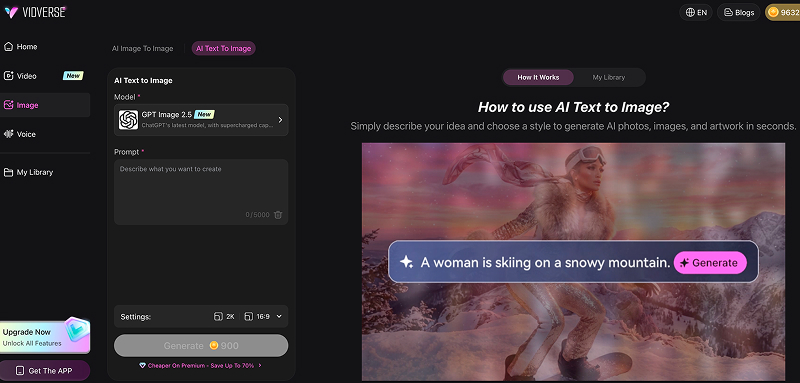Select the AI Text To Image tab
800x383 pixels.
[x=223, y=48]
